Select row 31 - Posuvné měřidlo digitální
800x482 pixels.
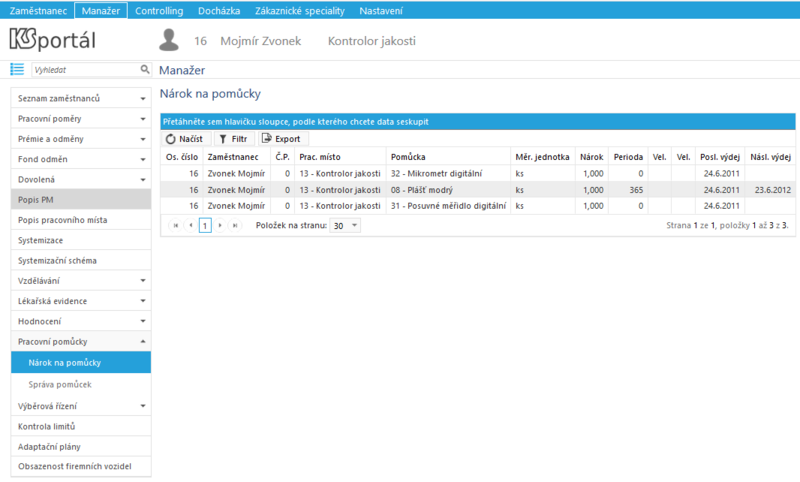click(478, 206)
